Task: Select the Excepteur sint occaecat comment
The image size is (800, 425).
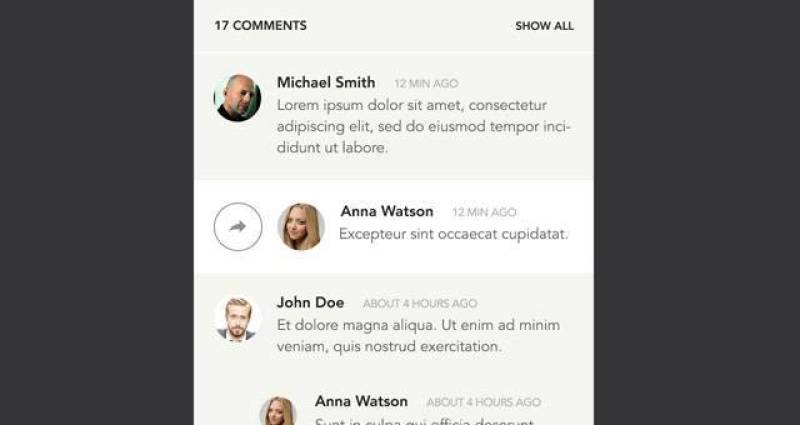Action: point(454,234)
